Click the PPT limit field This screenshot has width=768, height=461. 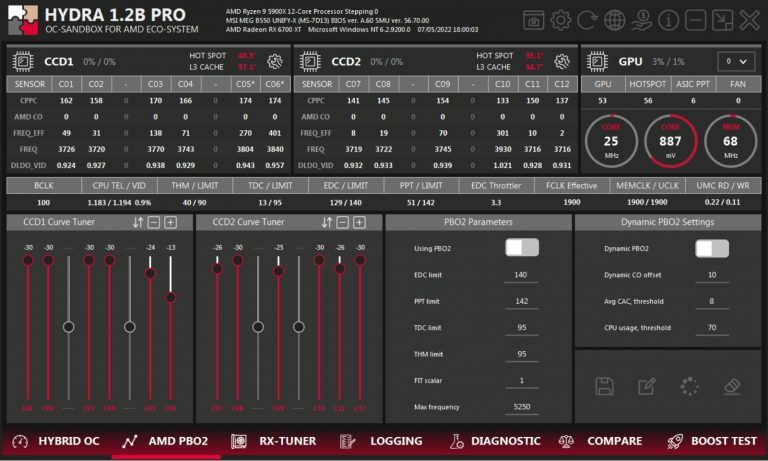tap(521, 302)
